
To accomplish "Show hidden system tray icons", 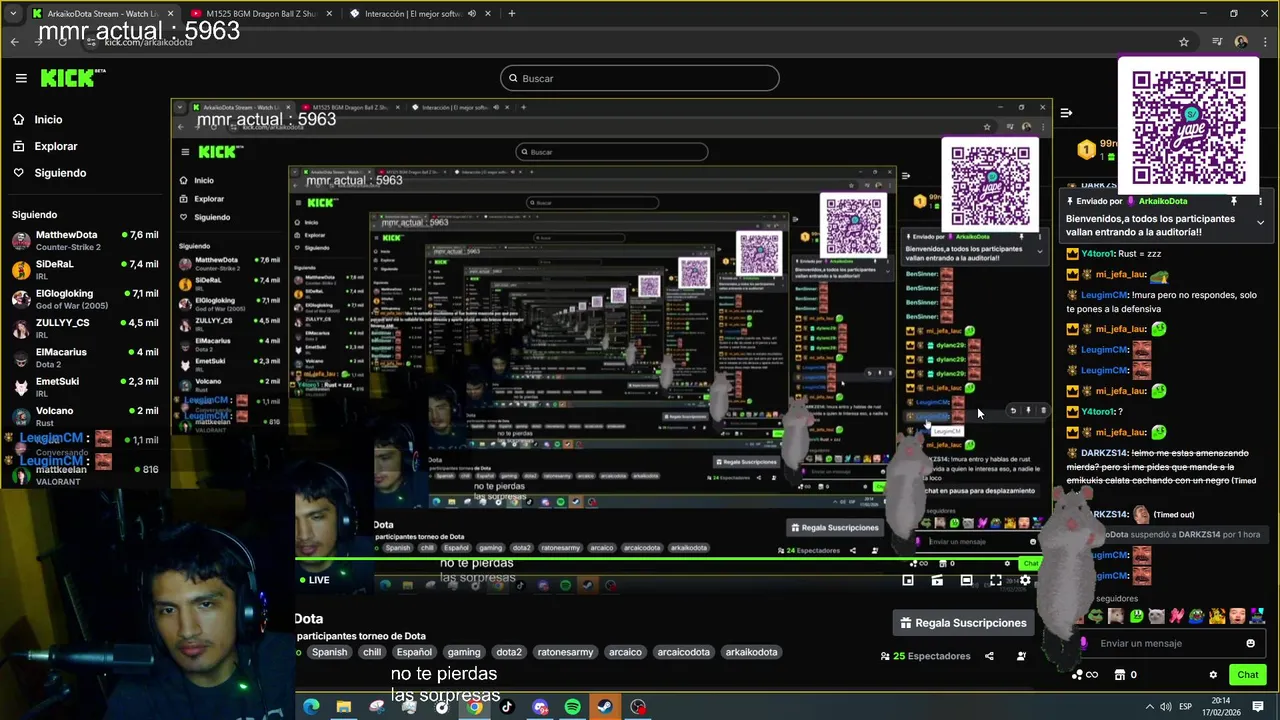I will click(x=1150, y=707).
